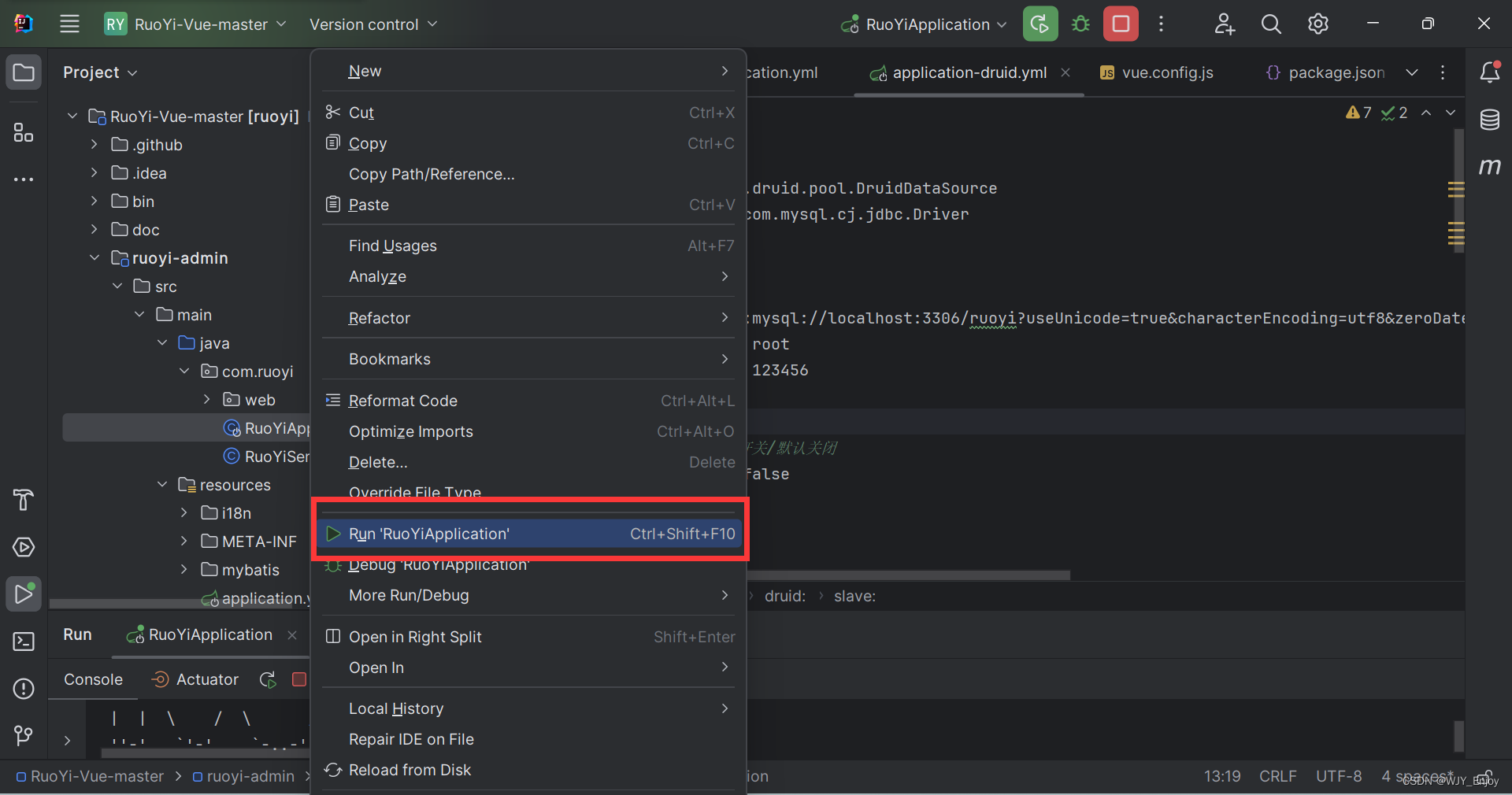Stop the running application with red square
The height and width of the screenshot is (795, 1512).
pyautogui.click(x=1121, y=24)
